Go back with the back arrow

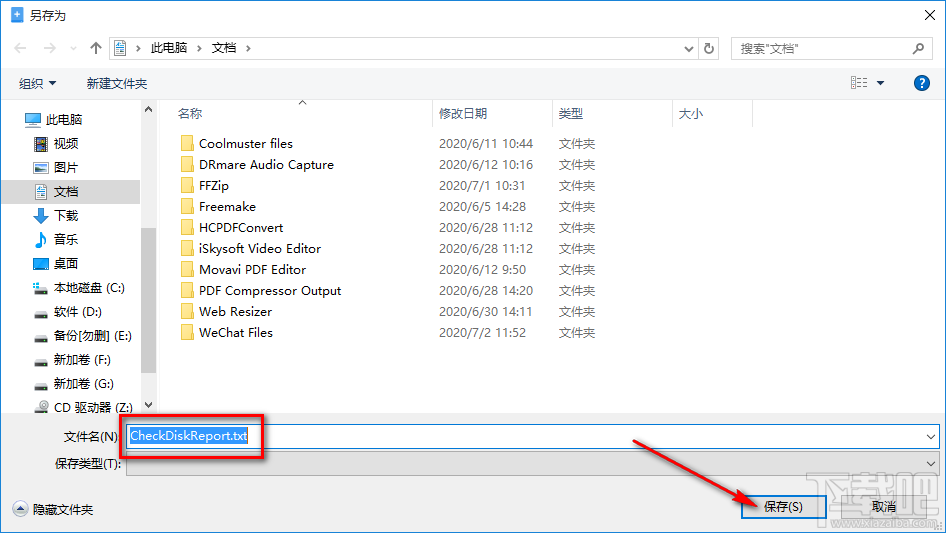click(x=20, y=48)
